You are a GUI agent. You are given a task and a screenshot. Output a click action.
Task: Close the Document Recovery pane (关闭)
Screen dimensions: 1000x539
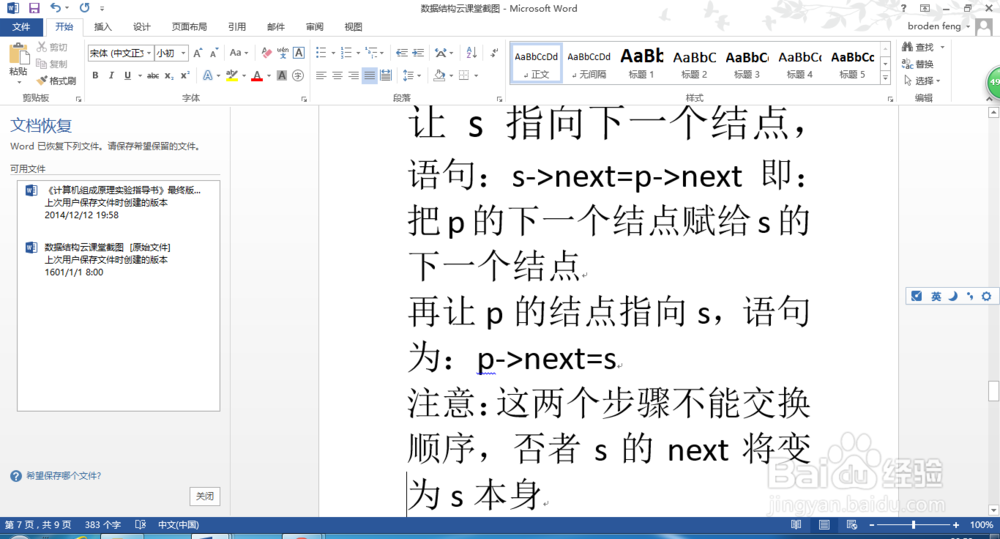click(205, 496)
